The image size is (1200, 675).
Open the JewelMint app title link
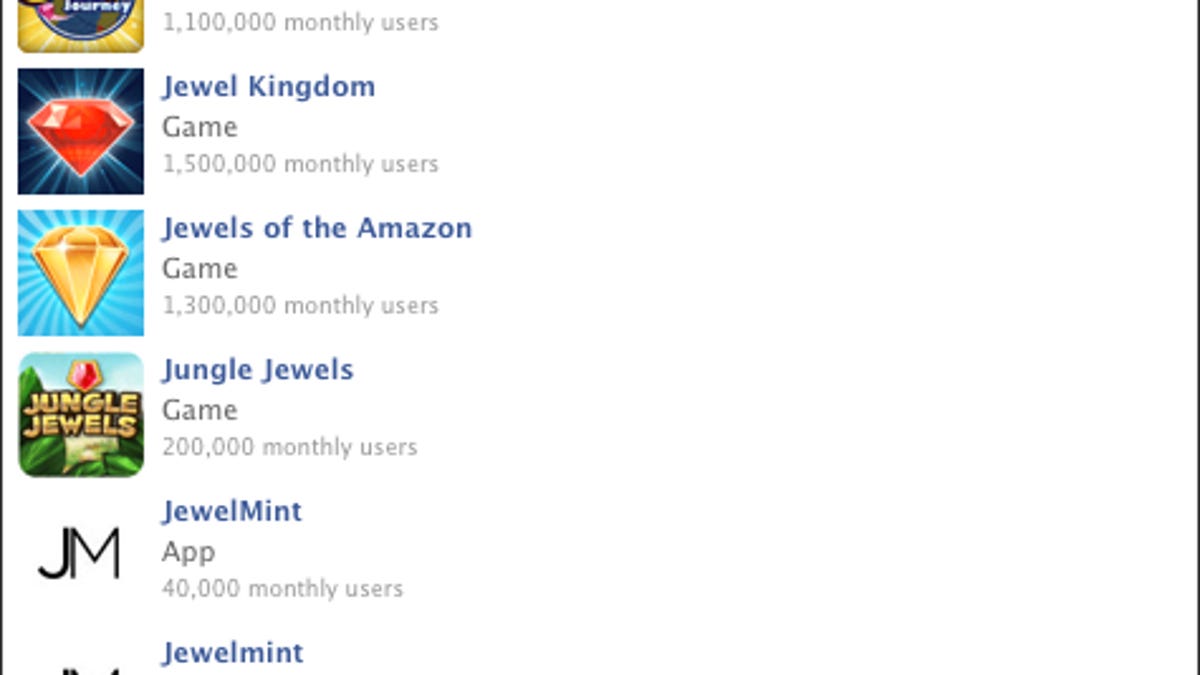coord(232,511)
